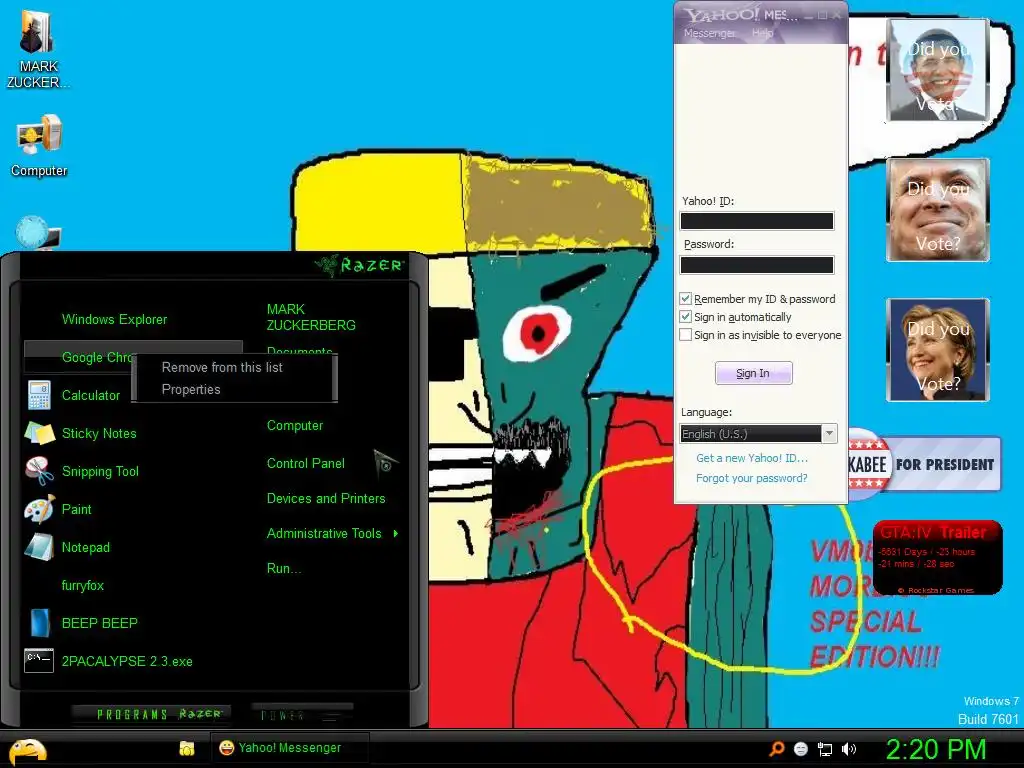The width and height of the screenshot is (1024, 768).
Task: Click the 2PACALYPSE 2.3.exe console icon
Action: tap(39, 660)
